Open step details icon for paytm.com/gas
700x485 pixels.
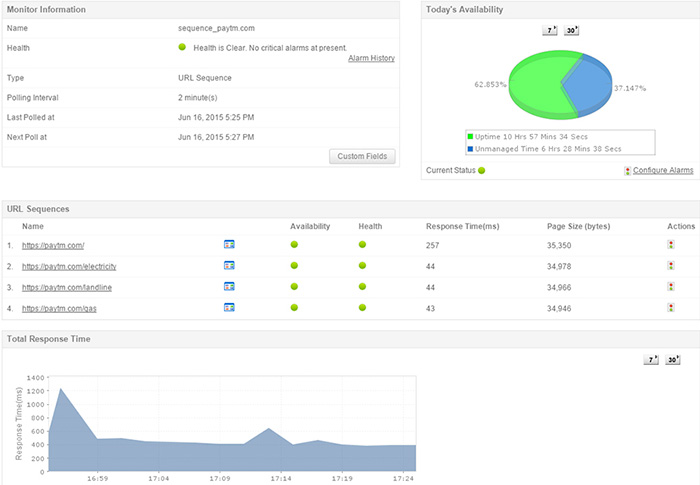[x=229, y=307]
